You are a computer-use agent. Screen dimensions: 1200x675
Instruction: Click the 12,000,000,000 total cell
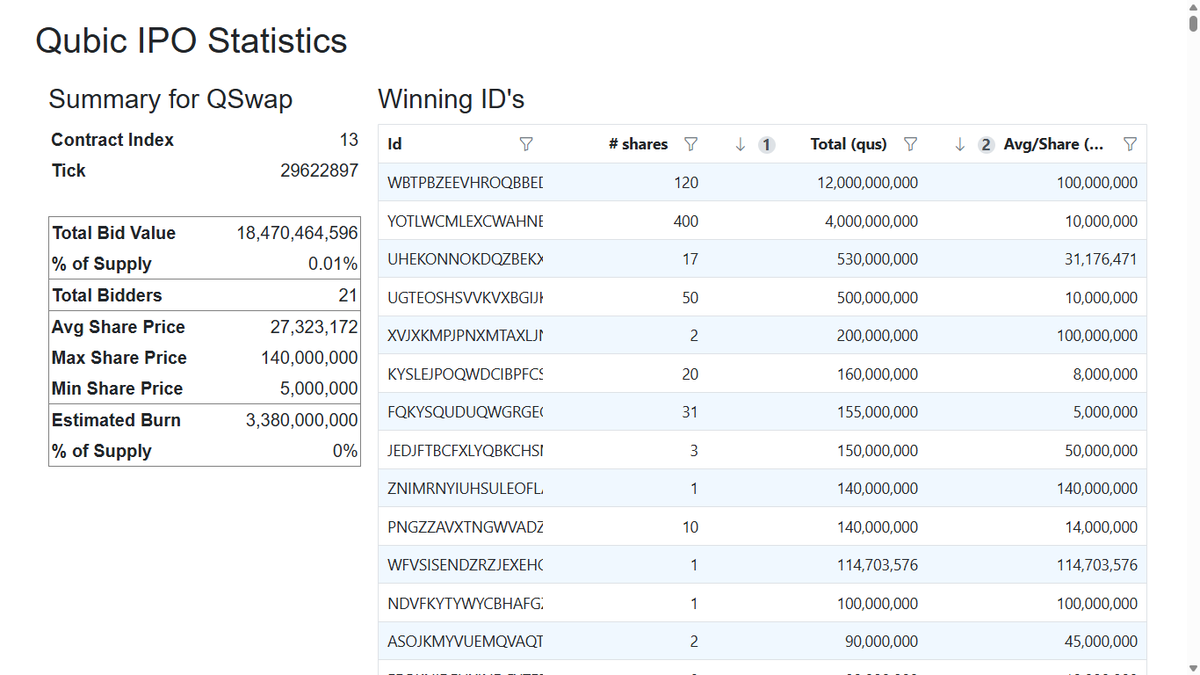pyautogui.click(x=818, y=183)
